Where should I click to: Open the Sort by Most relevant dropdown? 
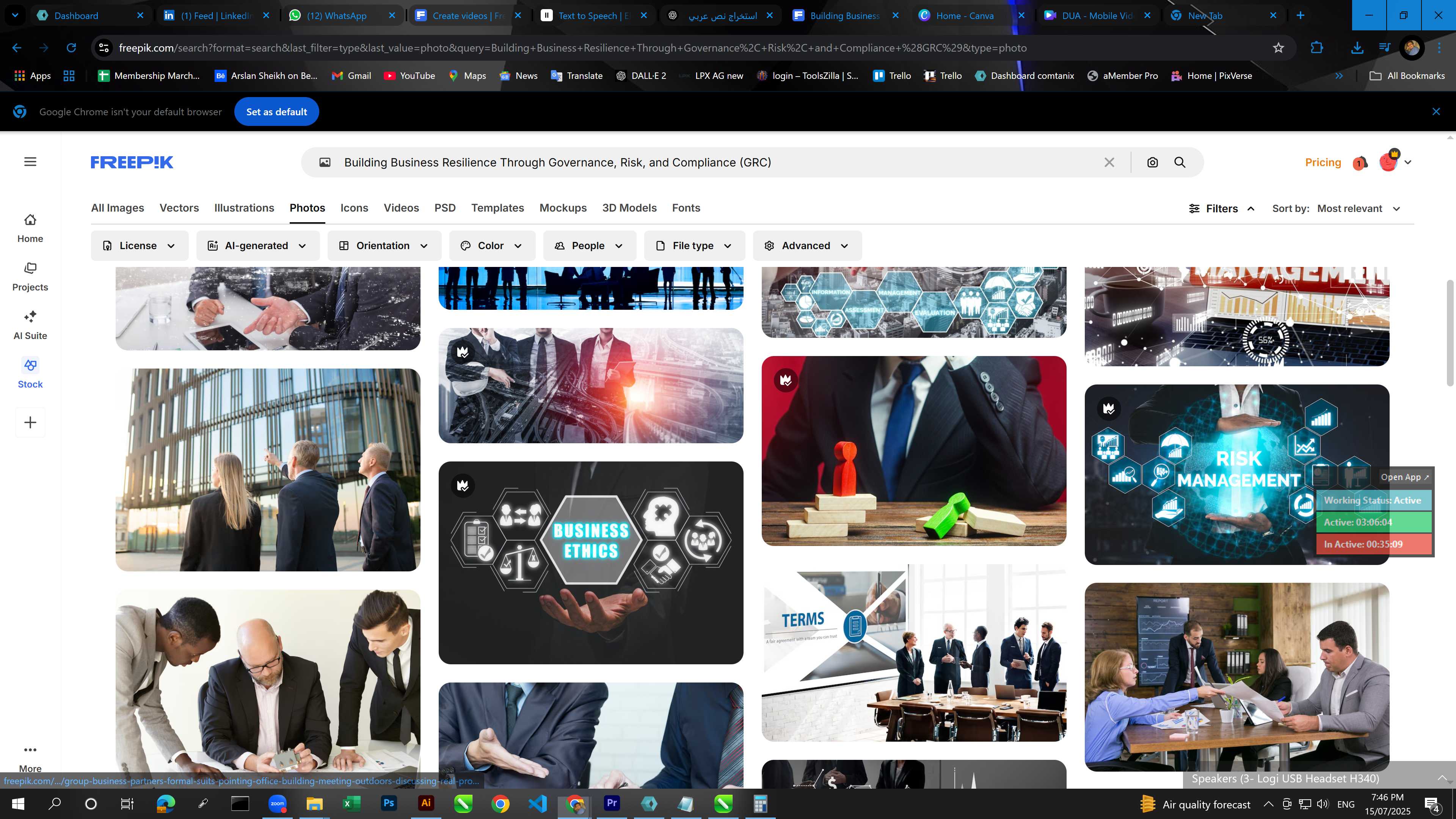coord(1359,209)
